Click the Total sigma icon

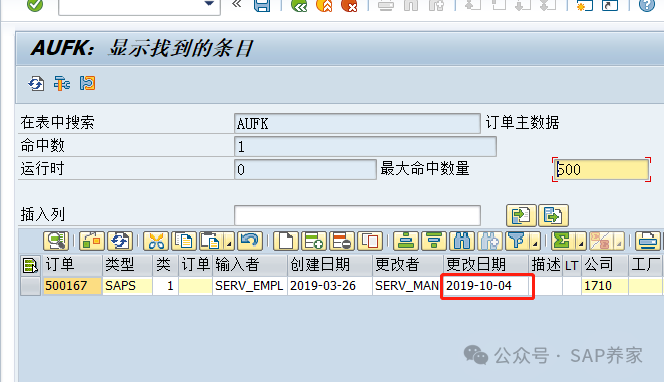[562, 241]
